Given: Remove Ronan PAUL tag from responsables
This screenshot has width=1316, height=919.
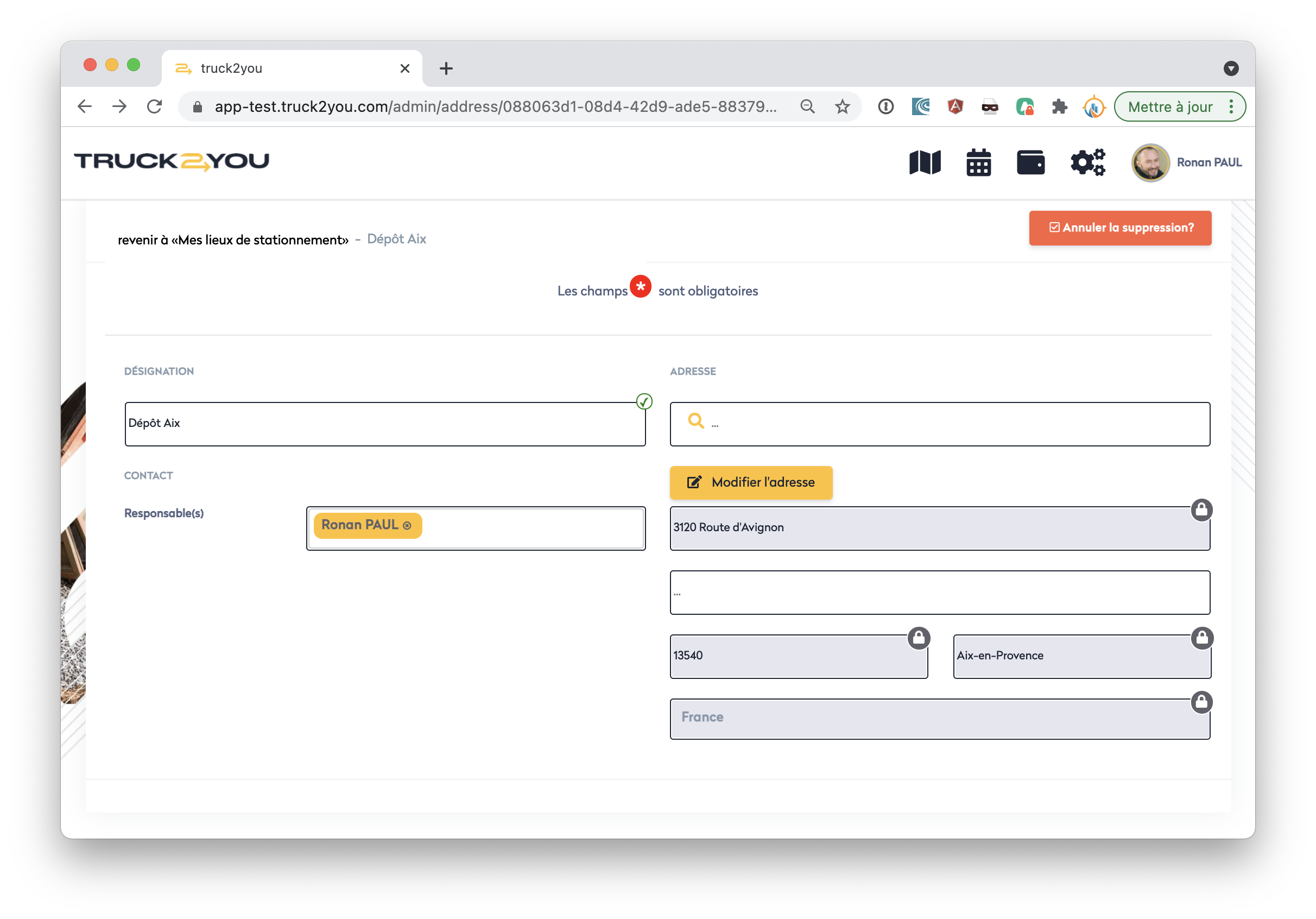Looking at the screenshot, I should click(x=407, y=526).
